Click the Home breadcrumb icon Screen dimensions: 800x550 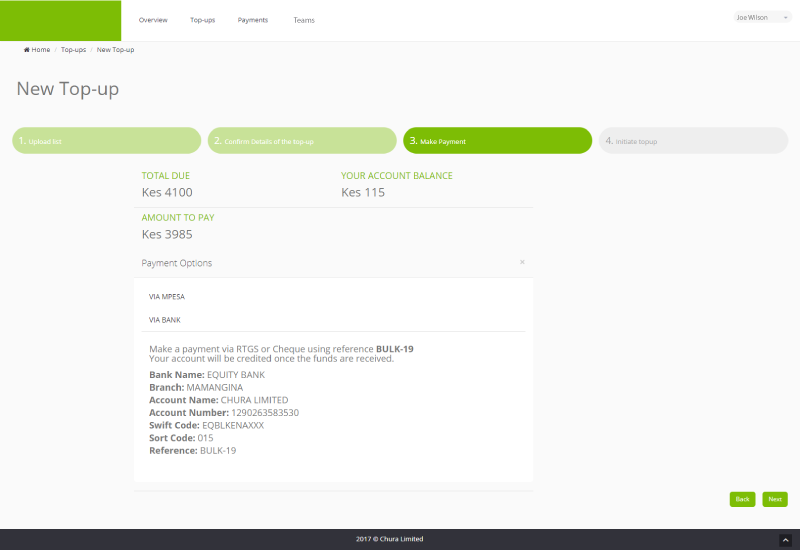pos(27,50)
